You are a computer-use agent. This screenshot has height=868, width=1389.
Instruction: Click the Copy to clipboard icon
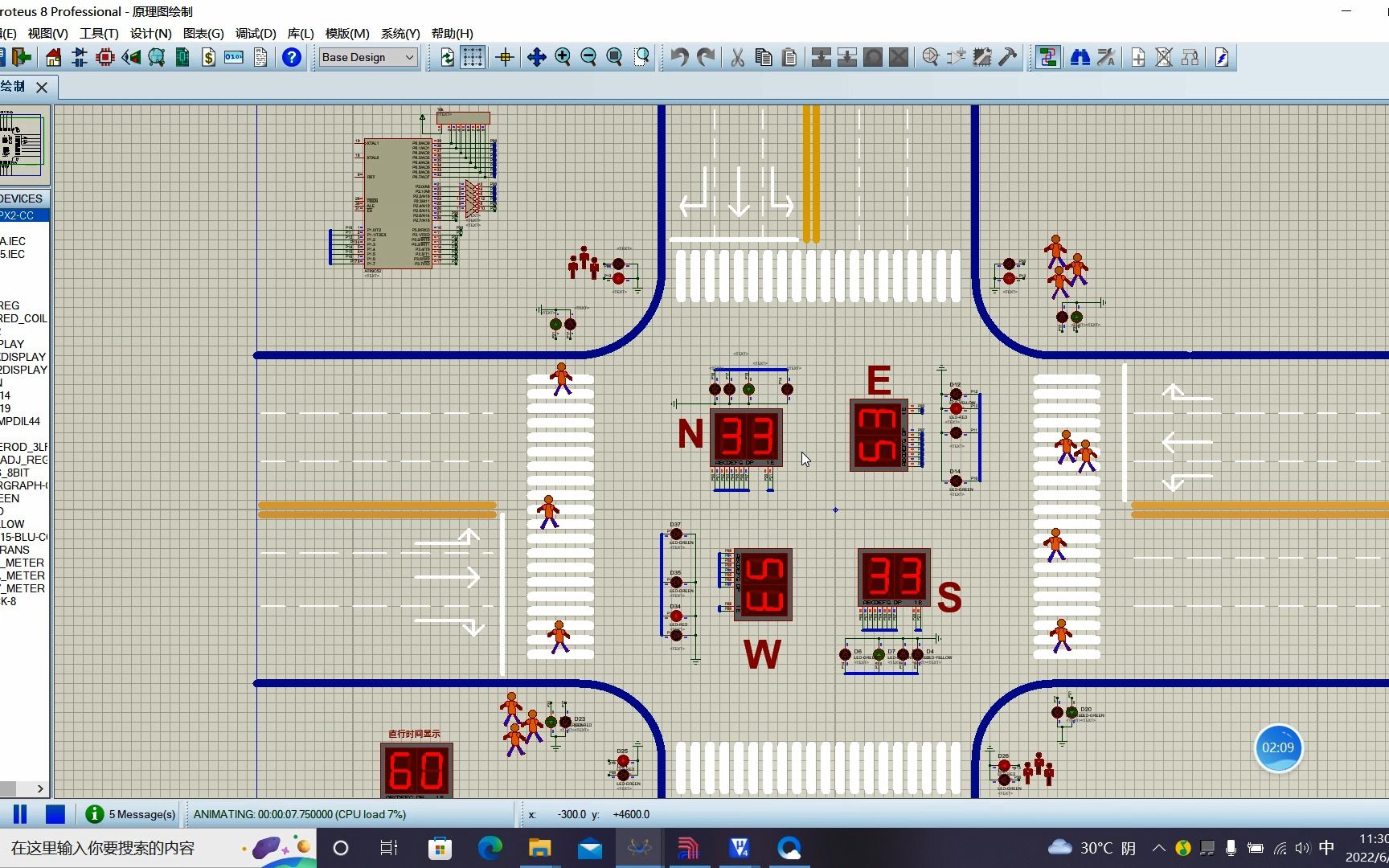[764, 57]
